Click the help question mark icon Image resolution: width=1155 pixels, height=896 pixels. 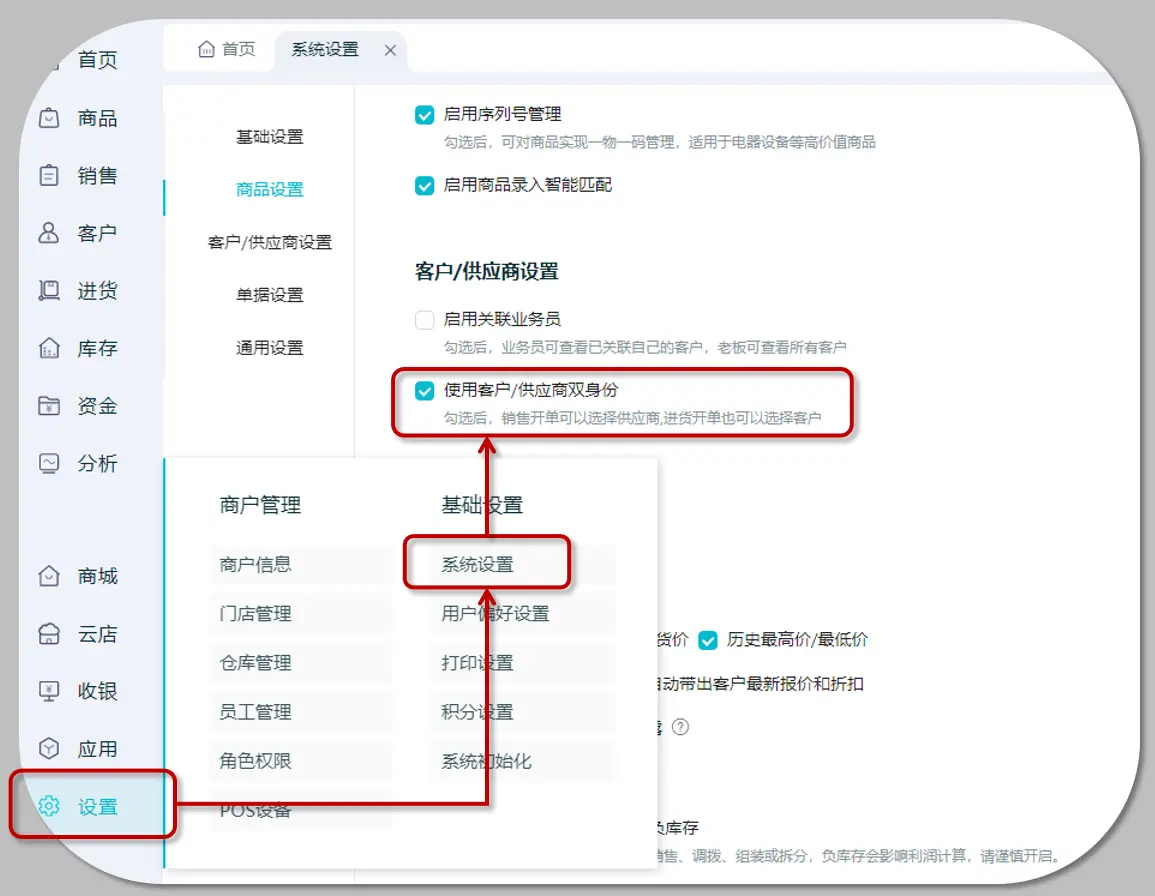click(681, 727)
